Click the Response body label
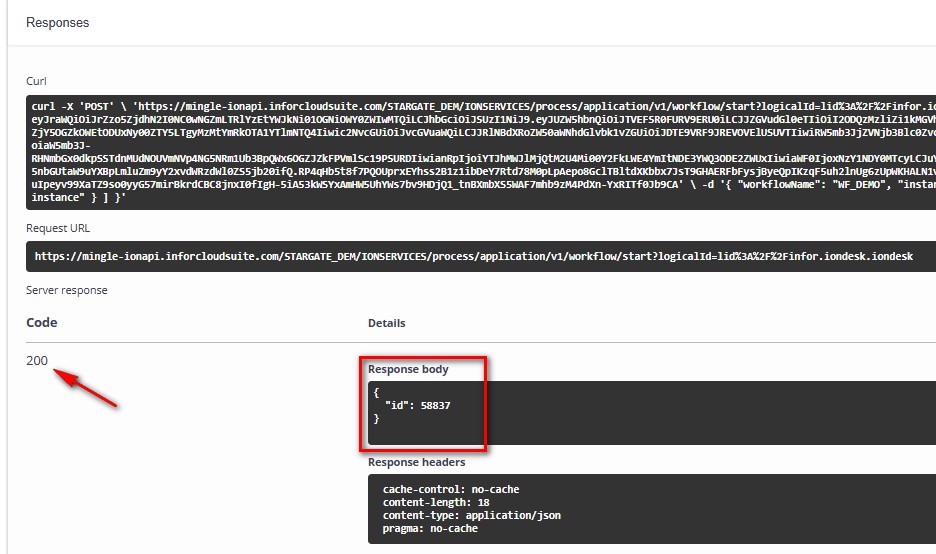Viewport: 936px width, 554px height. pyautogui.click(x=408, y=369)
